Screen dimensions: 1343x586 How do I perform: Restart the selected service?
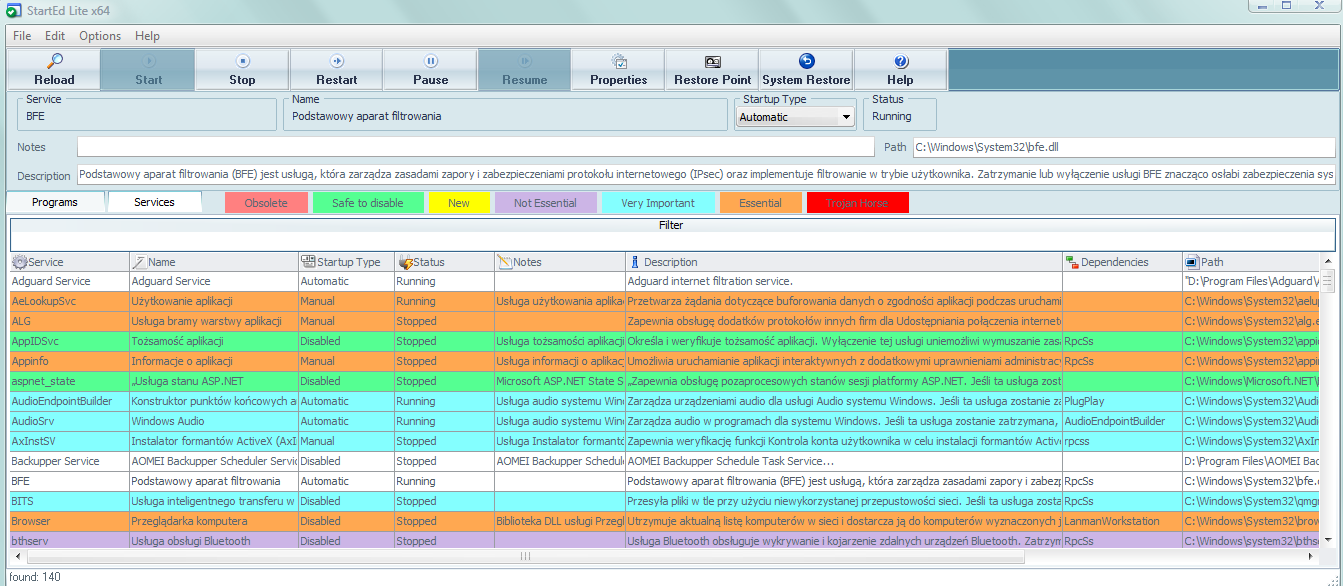tap(336, 70)
